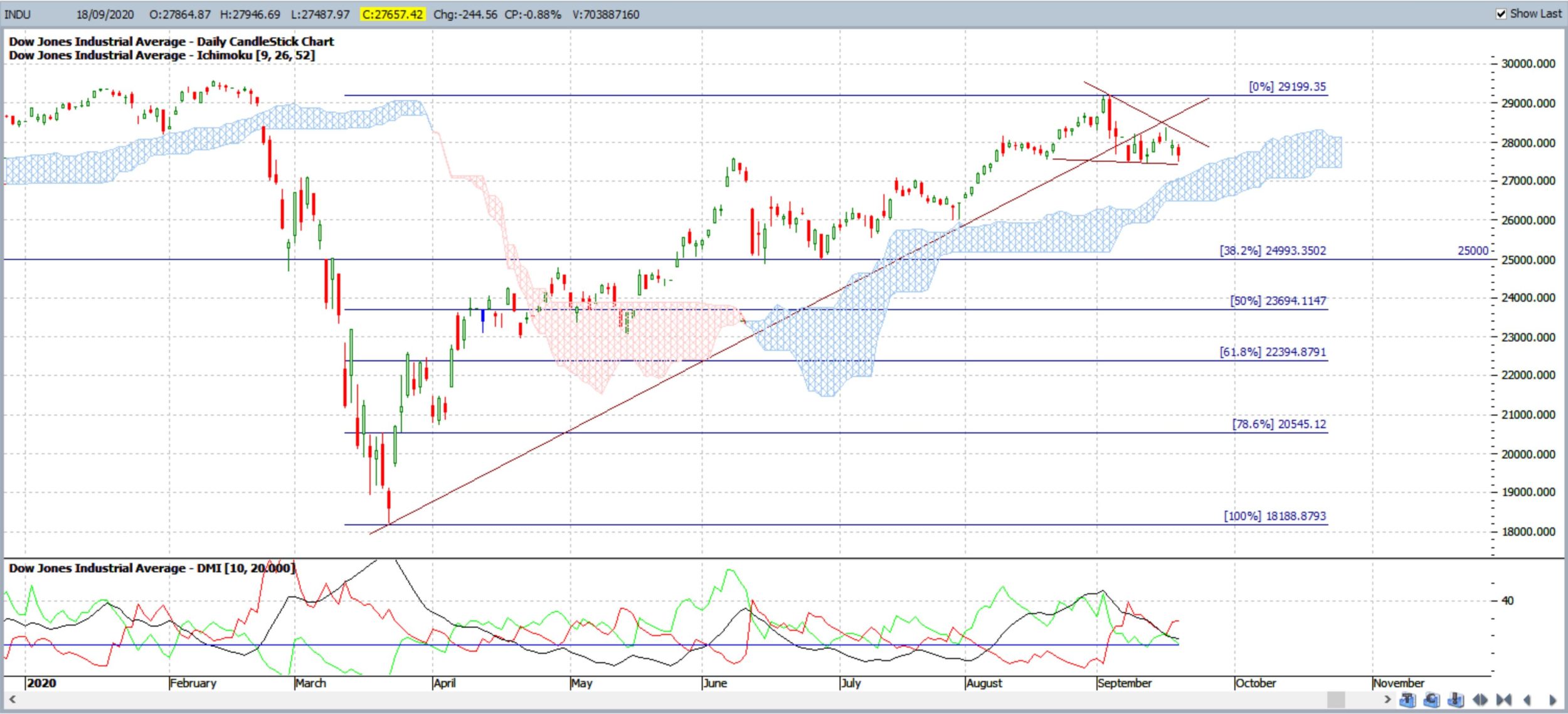
Task: Click the [38.2%] 24993.3502 Fibonacci label
Action: (x=1273, y=250)
